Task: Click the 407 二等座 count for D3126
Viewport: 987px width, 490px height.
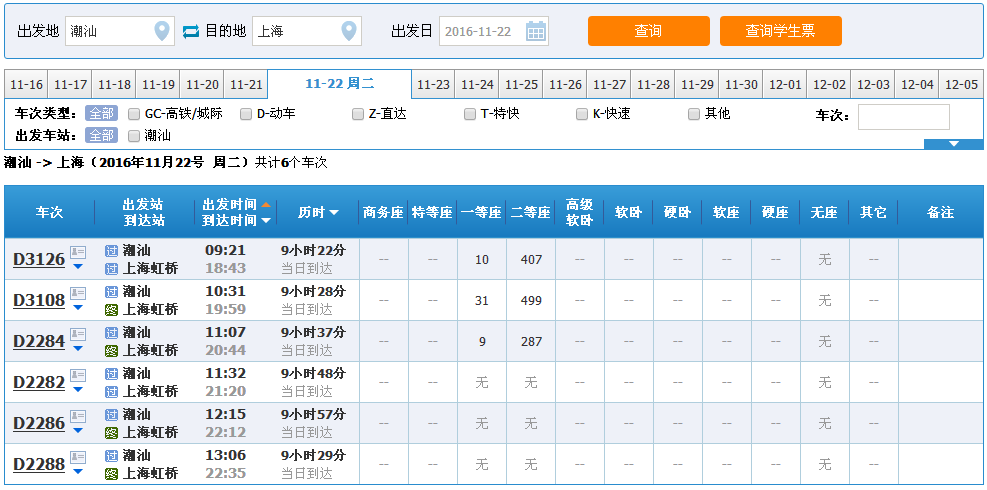Action: pyautogui.click(x=531, y=259)
